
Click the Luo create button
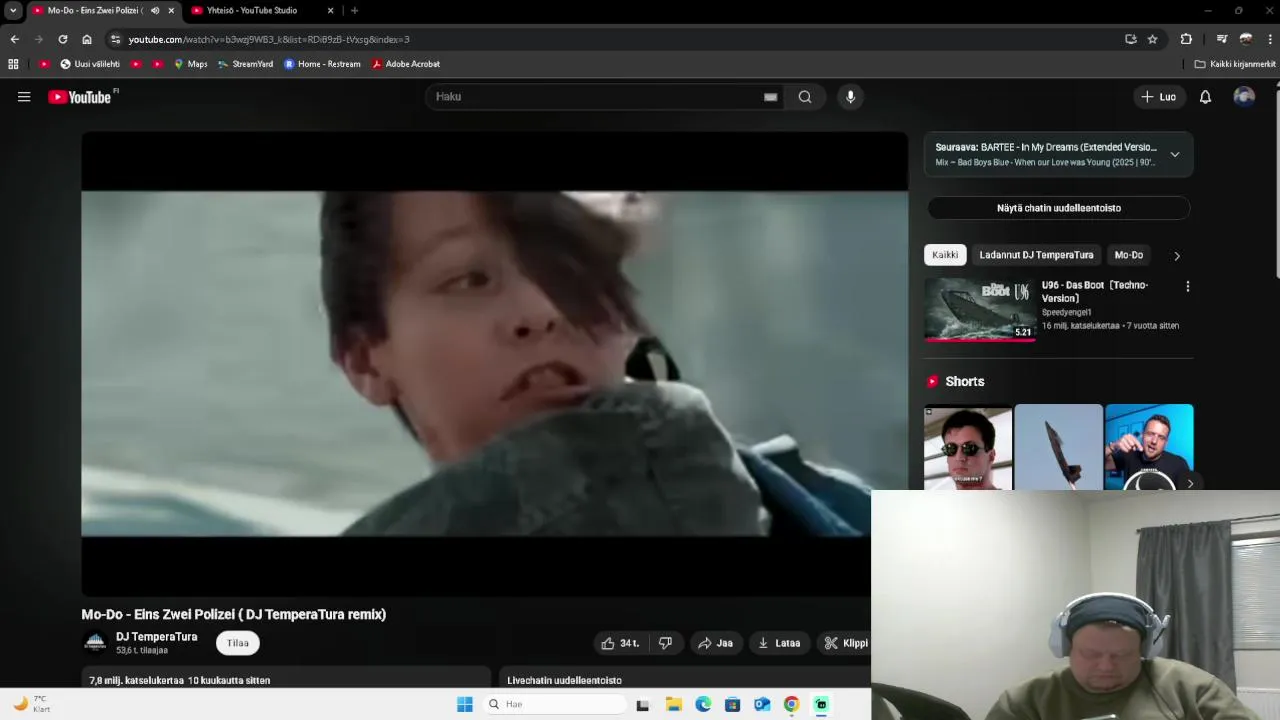coord(1159,97)
